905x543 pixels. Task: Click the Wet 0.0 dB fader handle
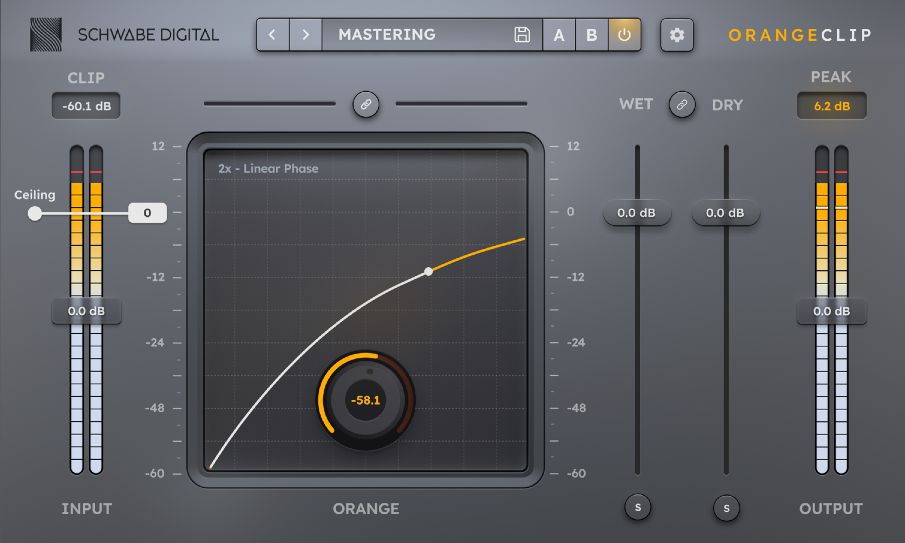pyautogui.click(x=637, y=213)
